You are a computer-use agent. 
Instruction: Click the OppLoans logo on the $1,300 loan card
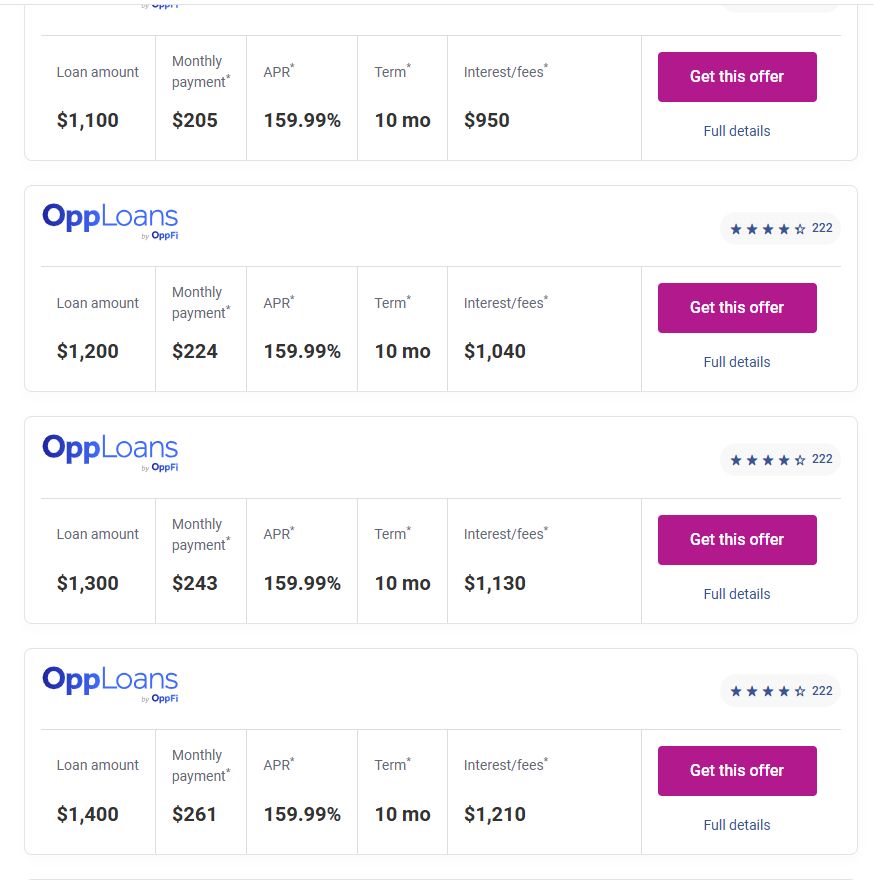110,452
